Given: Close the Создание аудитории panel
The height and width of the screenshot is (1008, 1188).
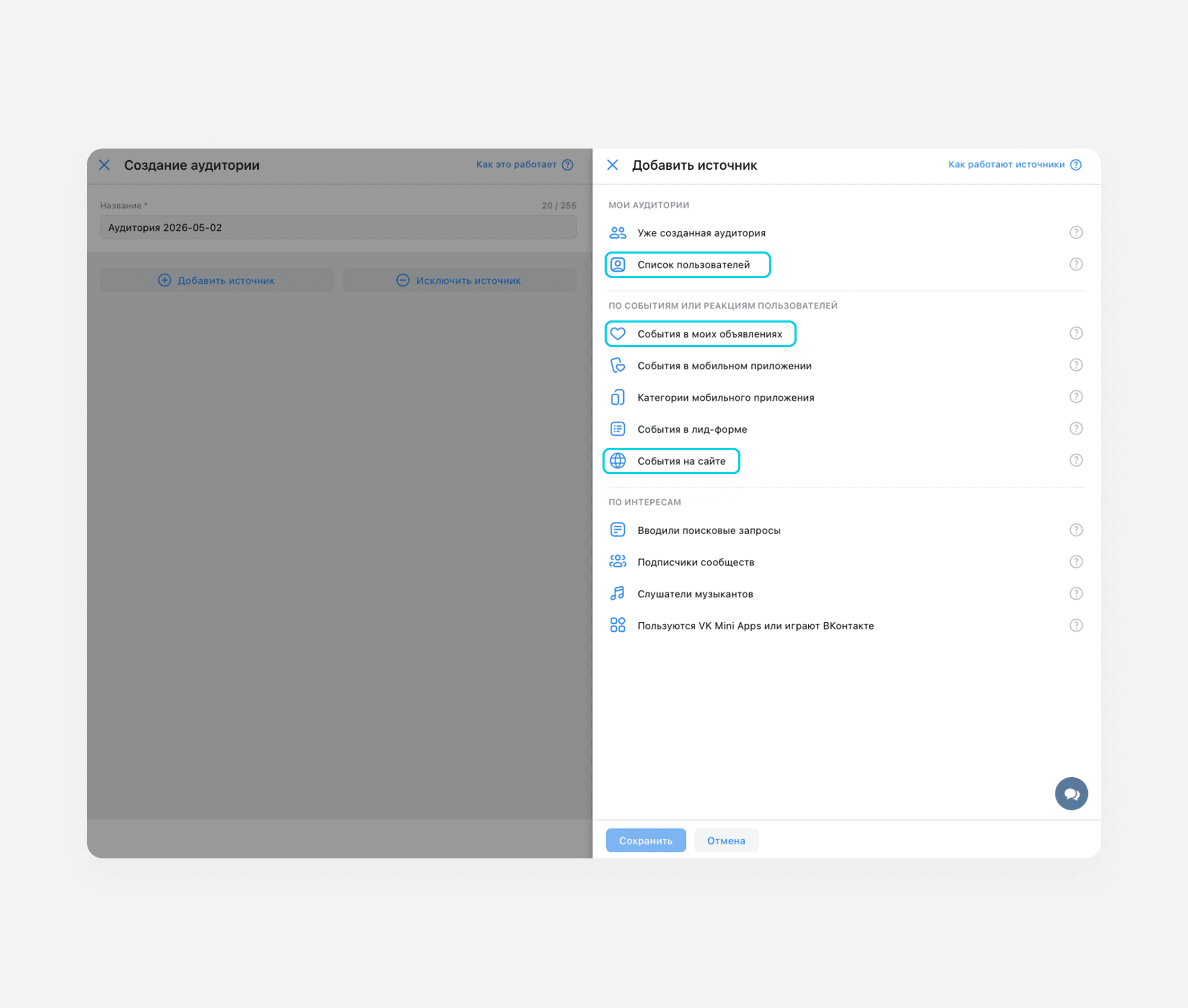Looking at the screenshot, I should 104,165.
